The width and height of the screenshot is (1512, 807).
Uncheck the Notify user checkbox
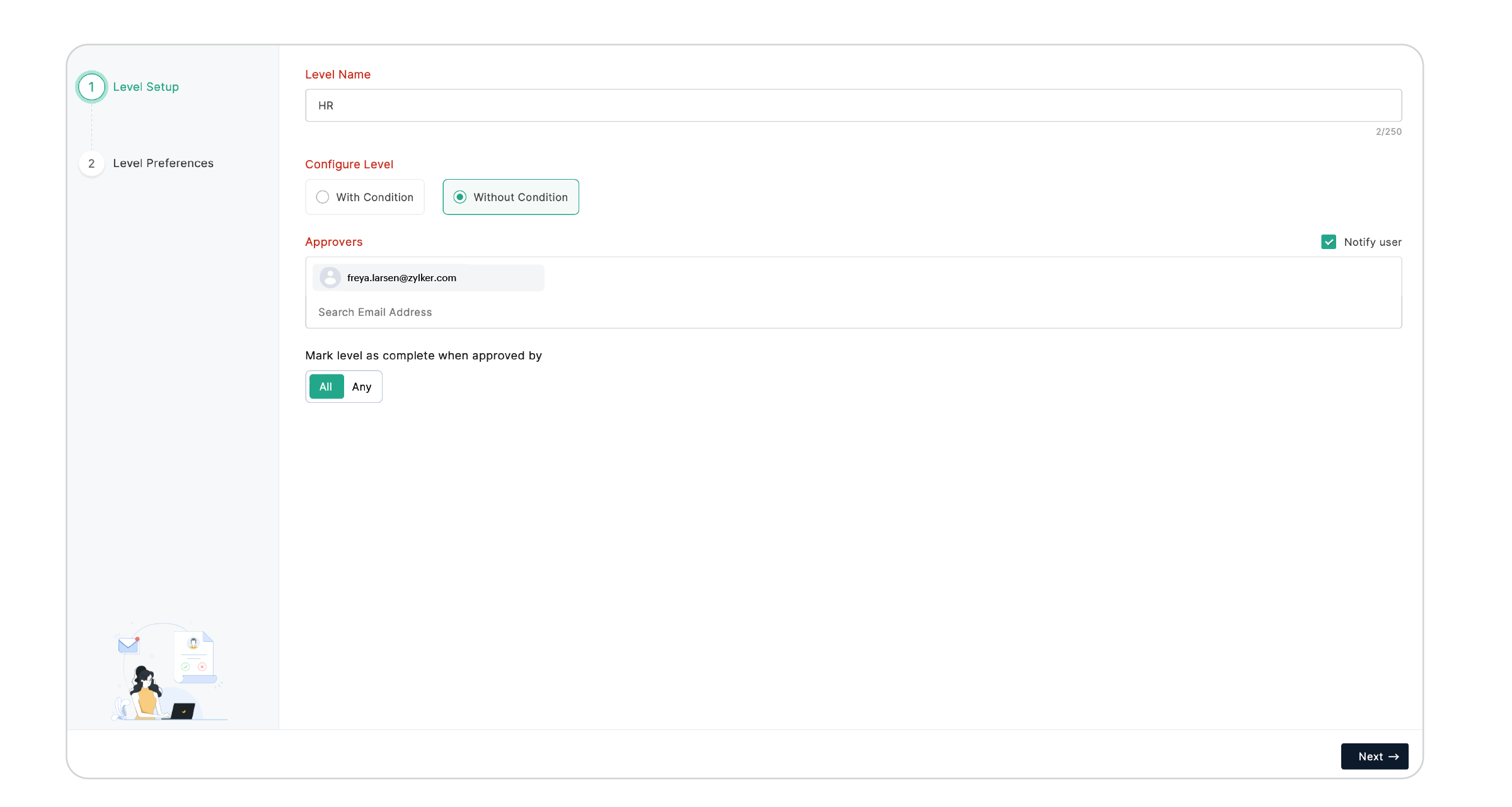[x=1329, y=242]
